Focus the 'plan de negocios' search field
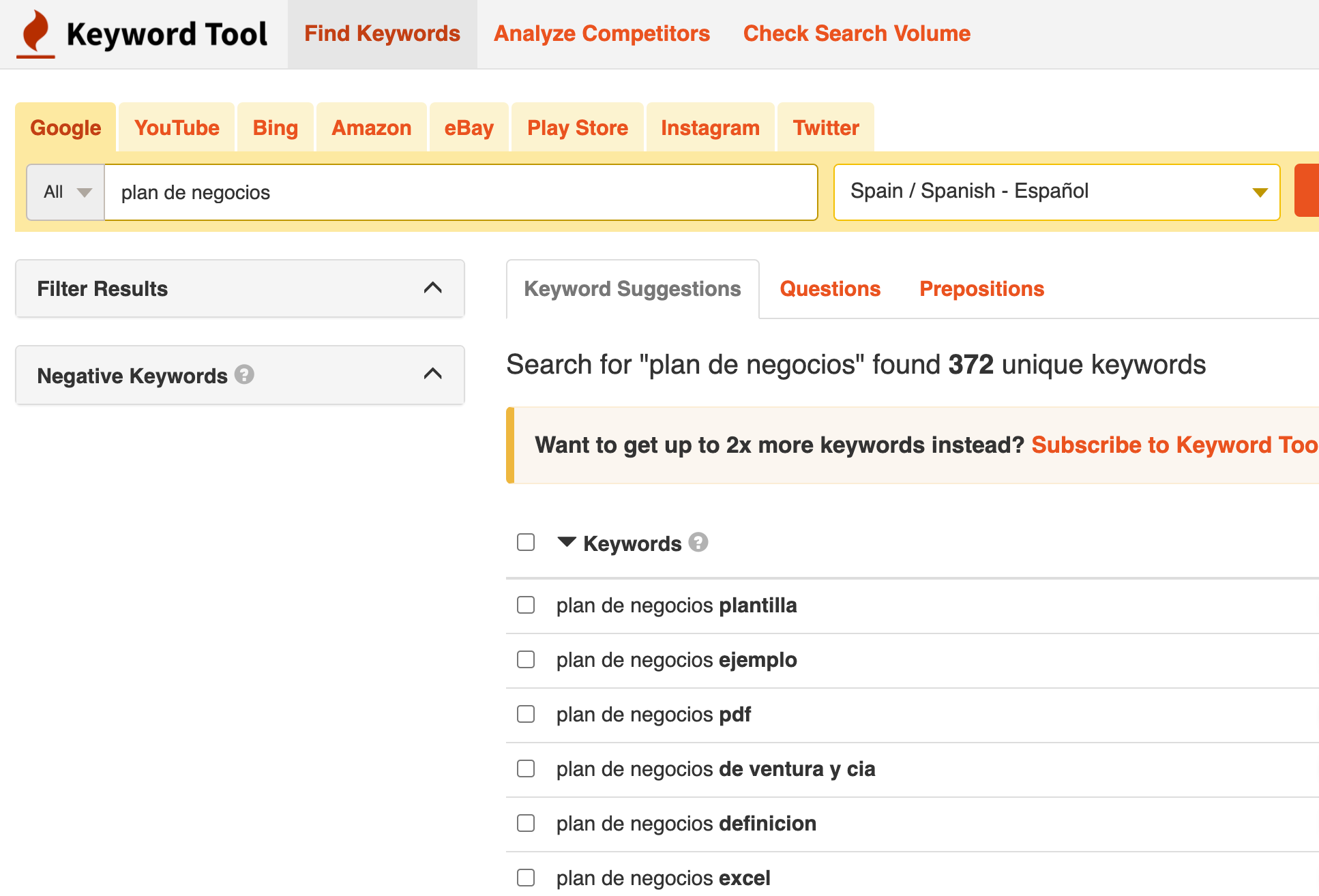Viewport: 1319px width, 896px height. point(461,192)
